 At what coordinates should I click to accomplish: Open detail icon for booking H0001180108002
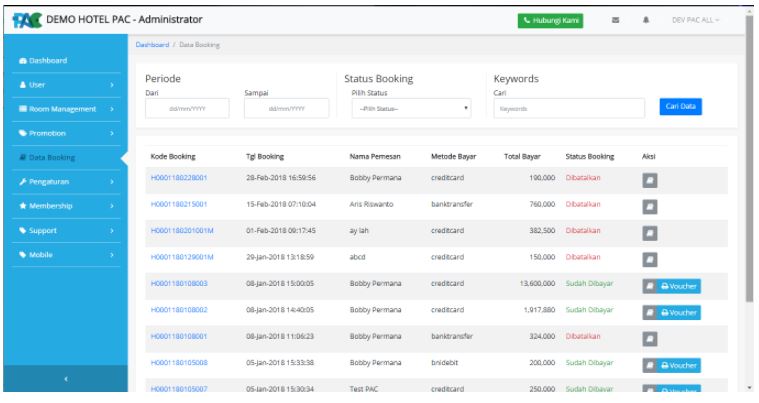650,313
